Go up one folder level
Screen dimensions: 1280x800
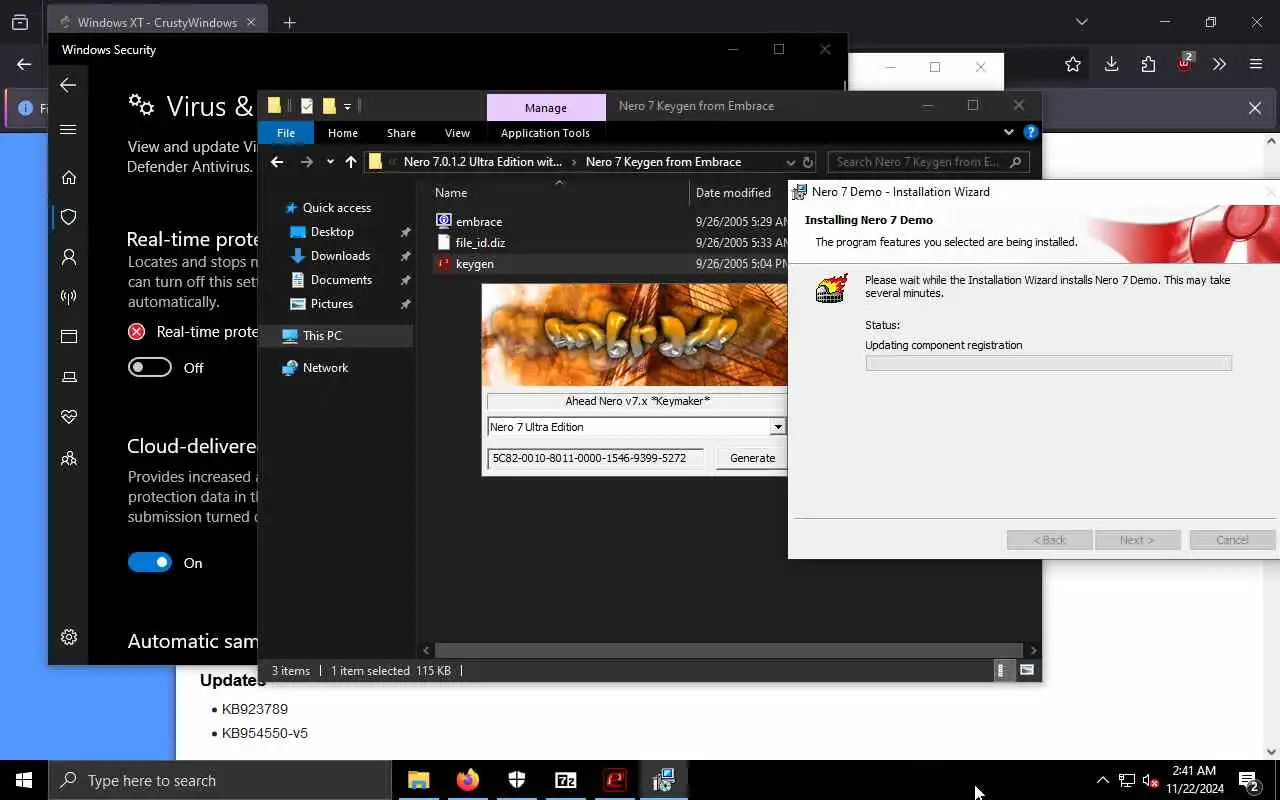351,162
